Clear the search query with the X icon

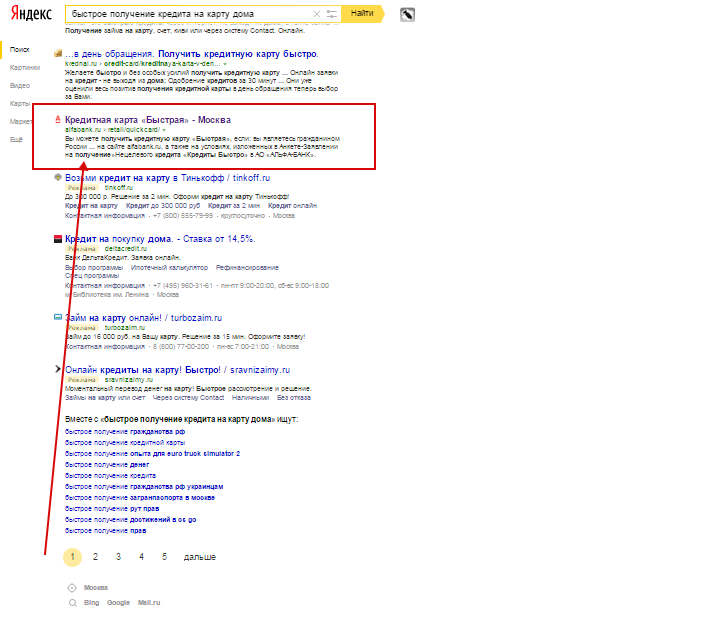pos(317,14)
